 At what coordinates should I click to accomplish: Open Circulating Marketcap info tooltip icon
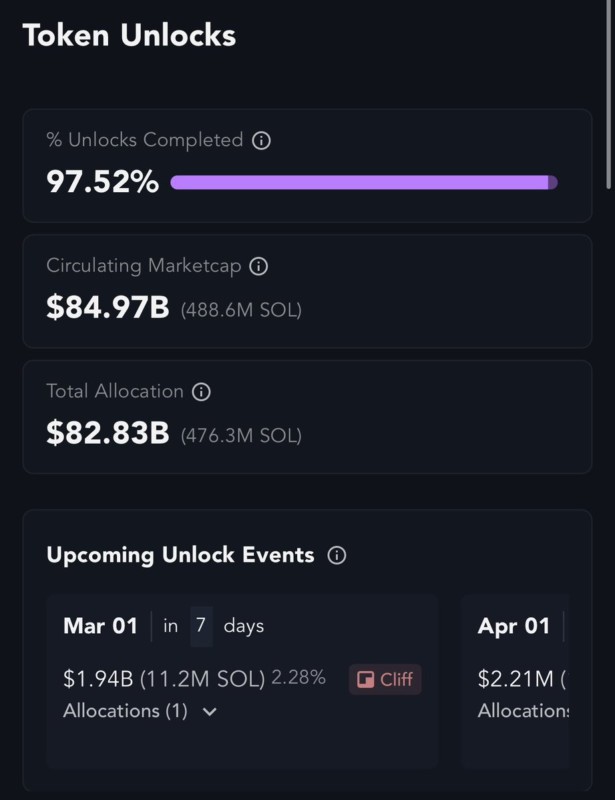(x=258, y=266)
